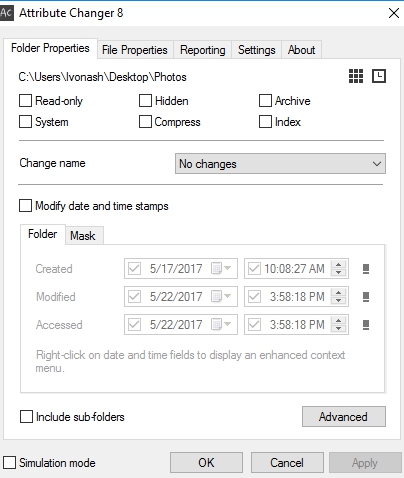Confirm with the OK button
The image size is (404, 478).
206,463
